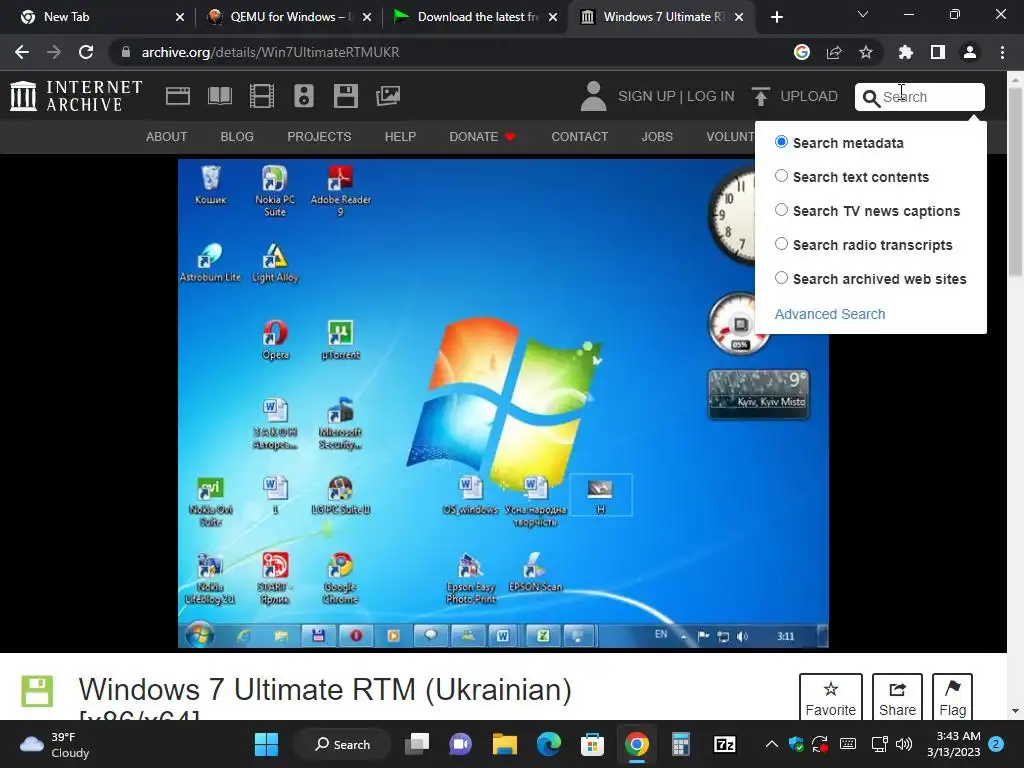Click the Favorite button
Image resolution: width=1024 pixels, height=768 pixels.
coord(831,697)
